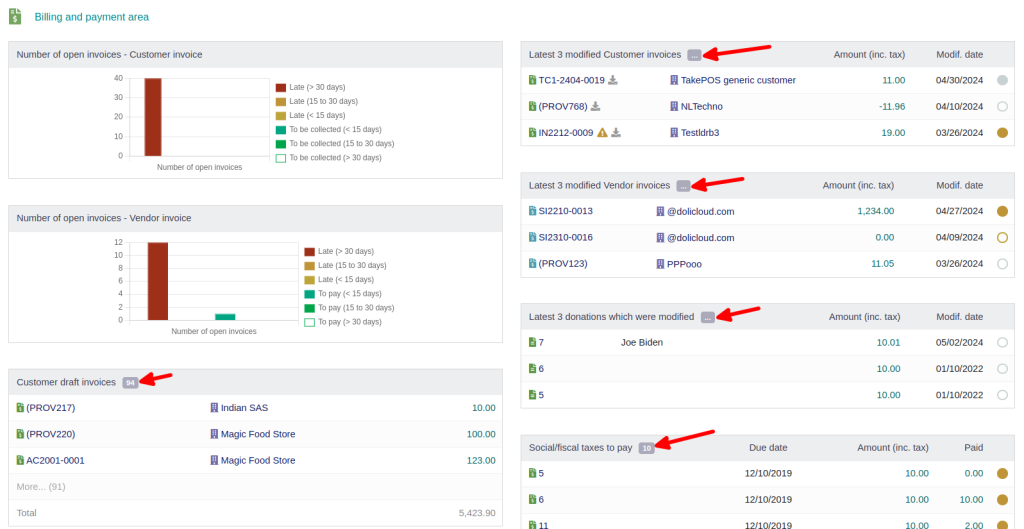The width and height of the screenshot is (1024, 529).
Task: Click the download icon beside IN2212-0009
Action: click(617, 132)
